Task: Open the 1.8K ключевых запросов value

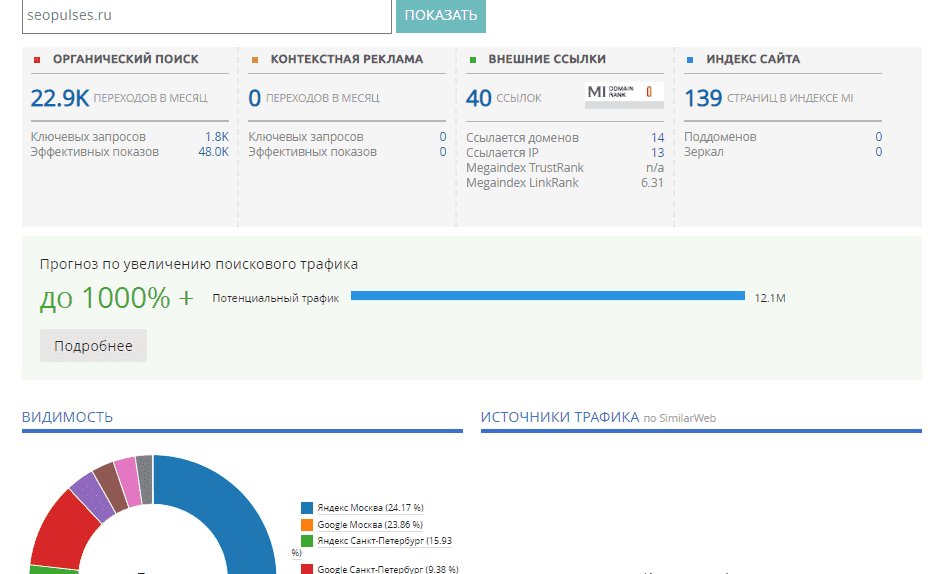Action: [x=217, y=137]
